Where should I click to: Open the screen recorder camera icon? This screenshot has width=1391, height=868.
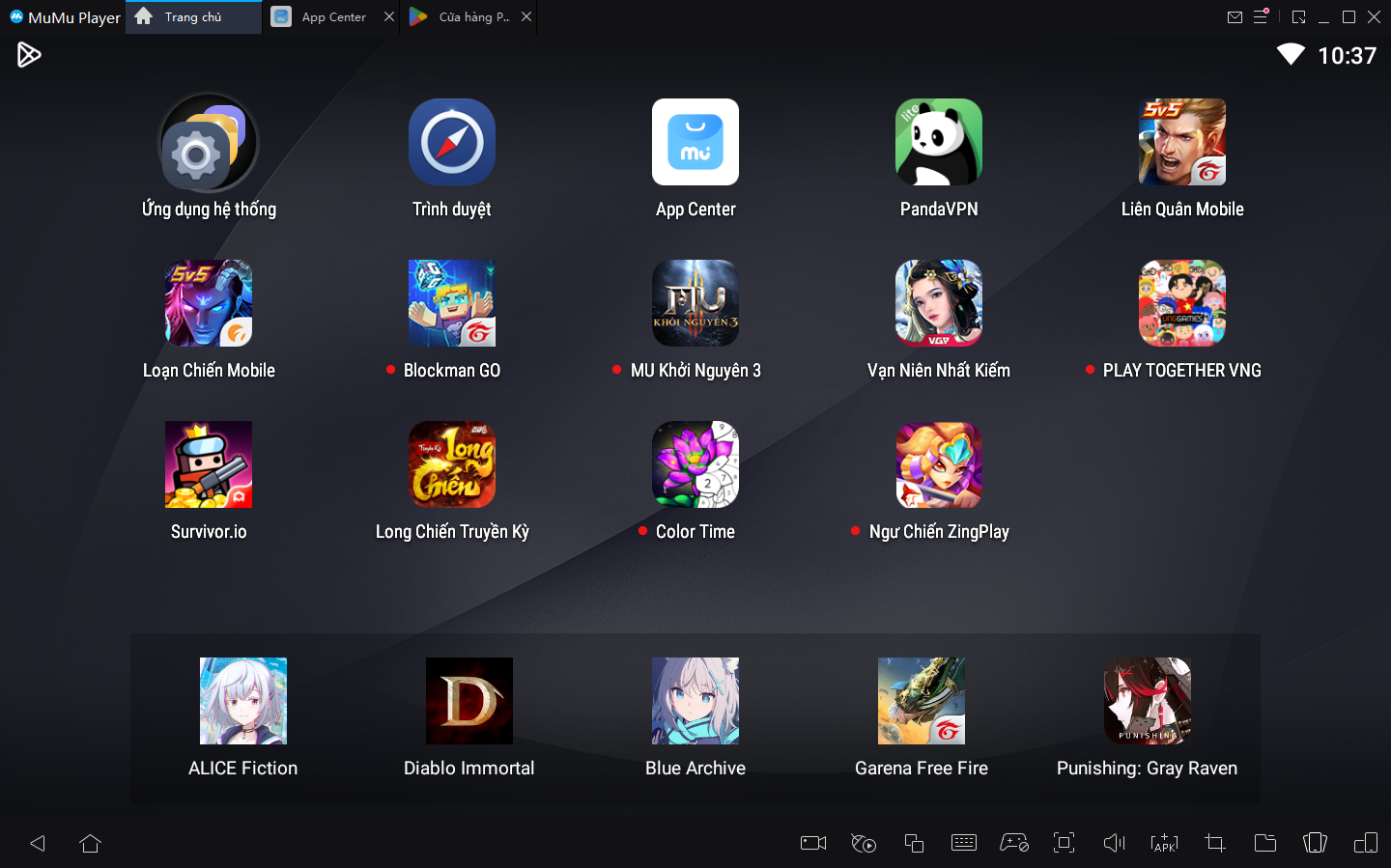[x=813, y=843]
